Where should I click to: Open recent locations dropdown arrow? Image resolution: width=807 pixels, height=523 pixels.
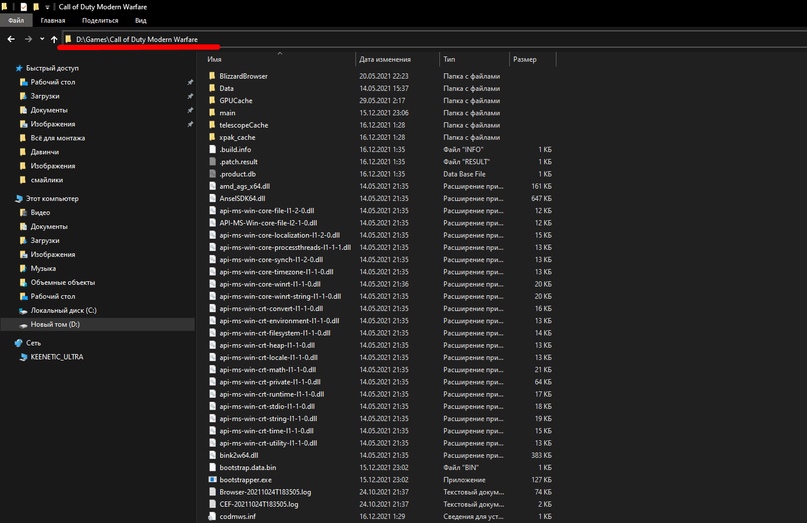pos(42,39)
